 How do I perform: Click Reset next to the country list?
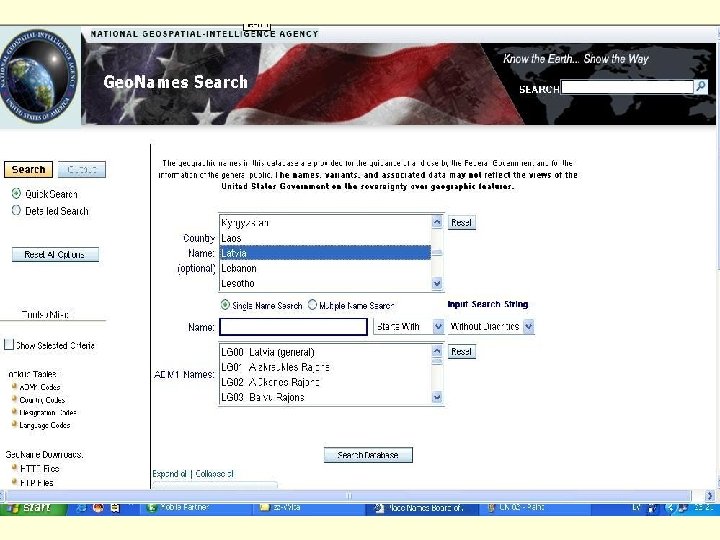point(461,223)
